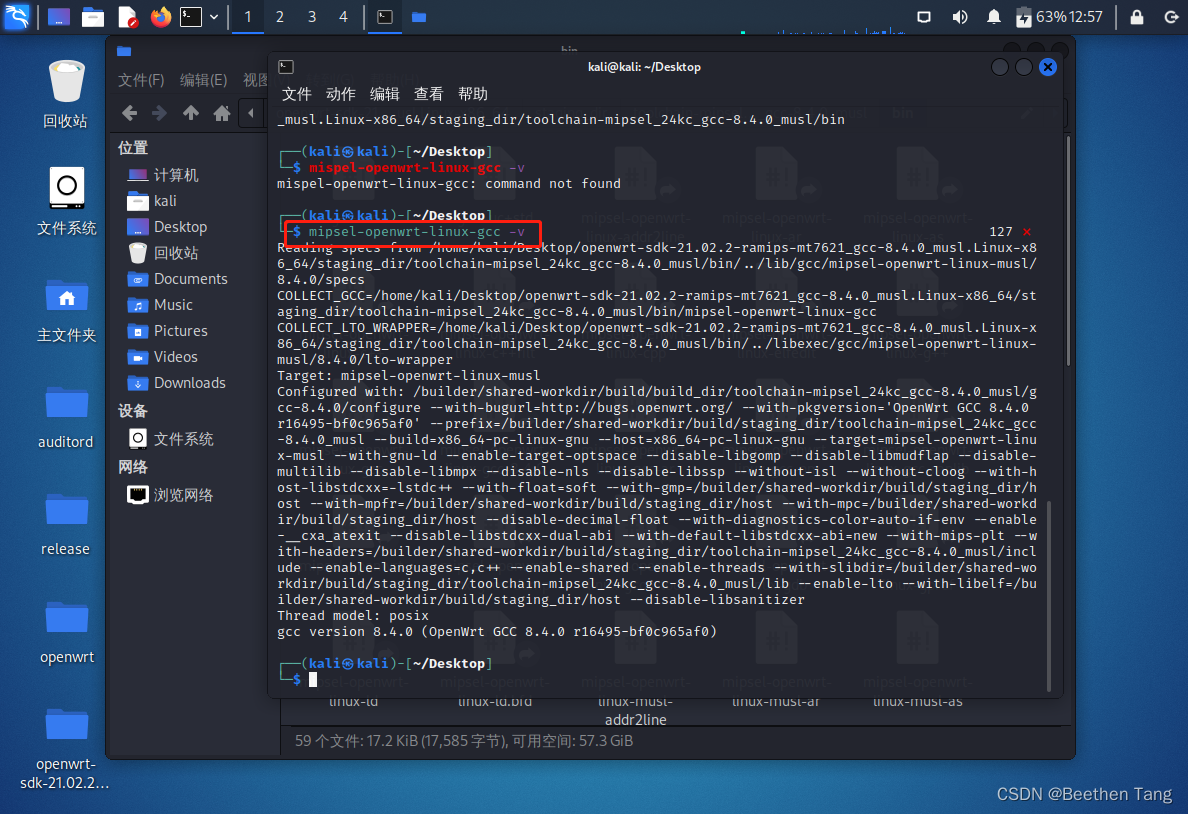Switch to workspace 3
Viewport: 1188px width, 814px height.
tap(311, 17)
